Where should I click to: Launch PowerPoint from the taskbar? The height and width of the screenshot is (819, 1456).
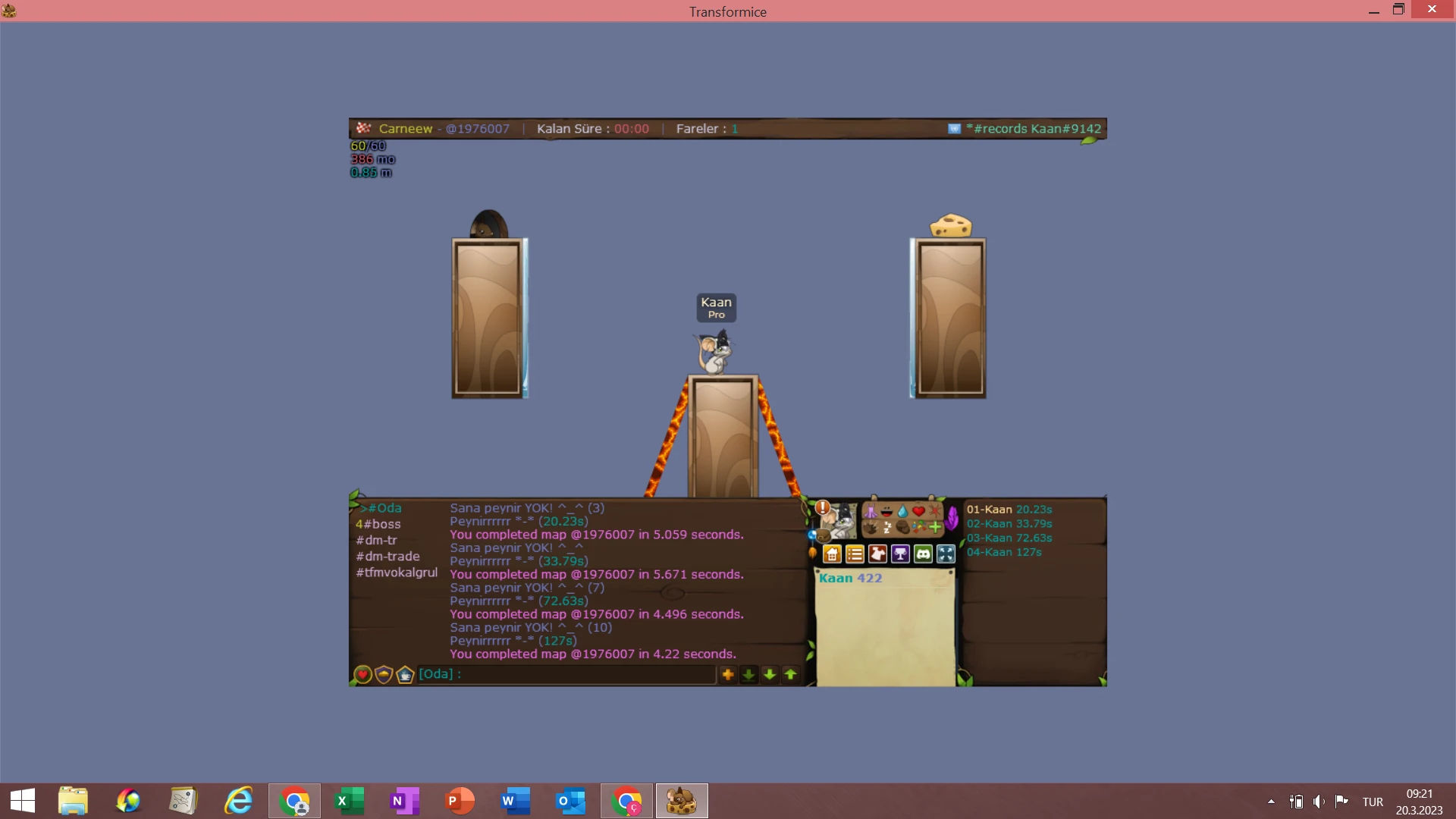(x=460, y=801)
